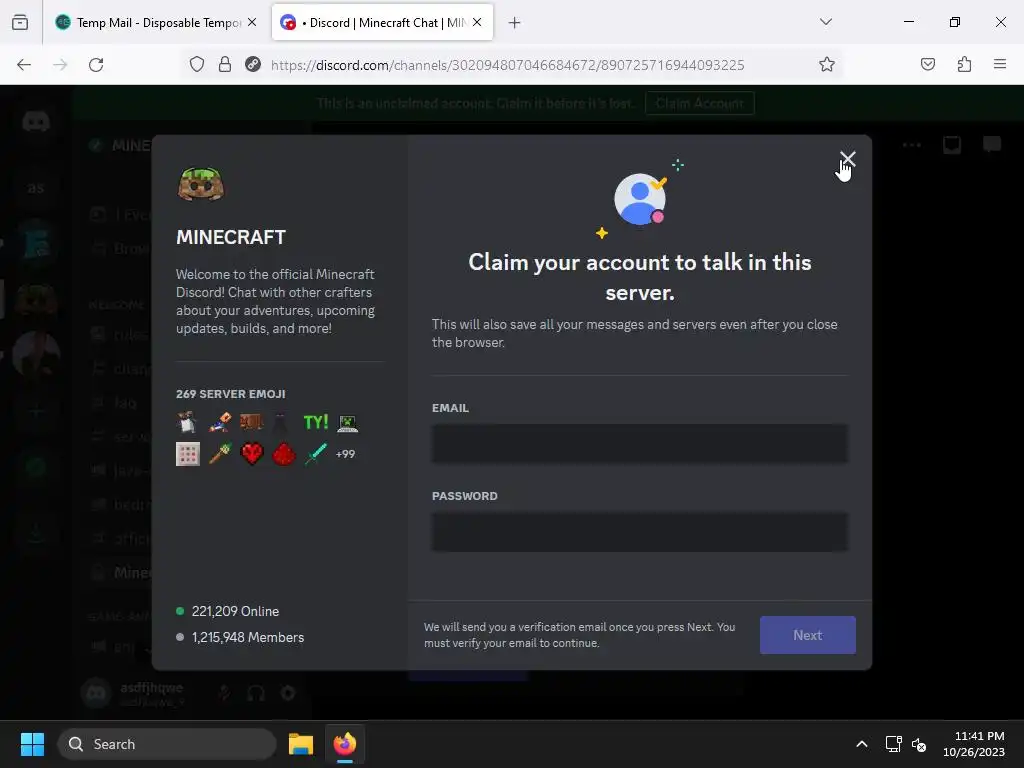The image size is (1024, 768).
Task: Open the browser extensions menu
Action: pyautogui.click(x=964, y=65)
